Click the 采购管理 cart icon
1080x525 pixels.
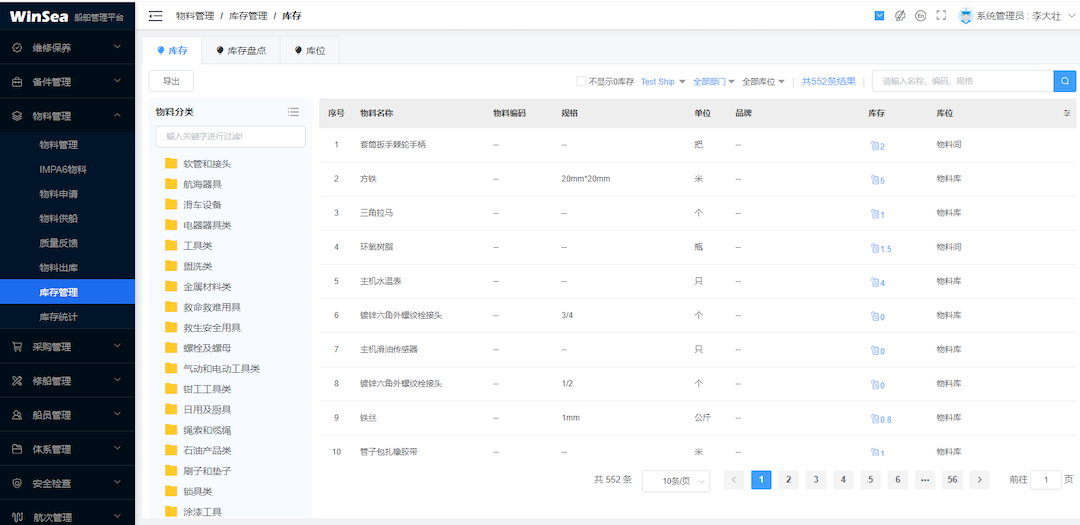click(17, 347)
